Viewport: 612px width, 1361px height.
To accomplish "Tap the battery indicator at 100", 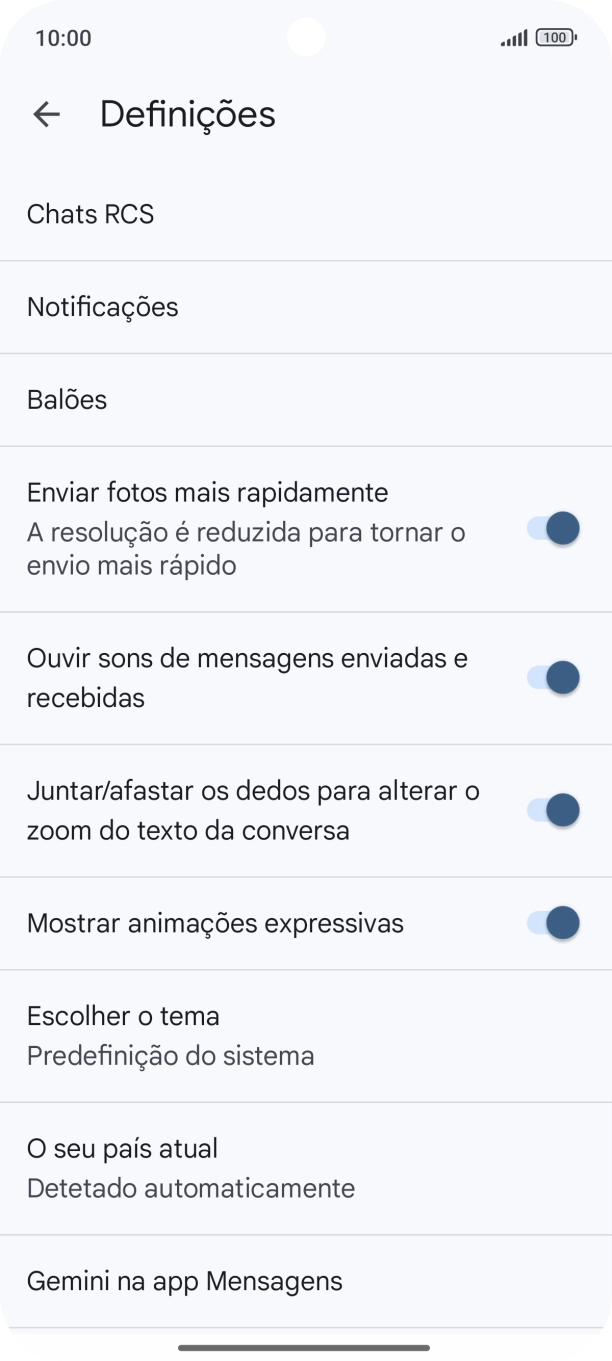I will [x=555, y=37].
